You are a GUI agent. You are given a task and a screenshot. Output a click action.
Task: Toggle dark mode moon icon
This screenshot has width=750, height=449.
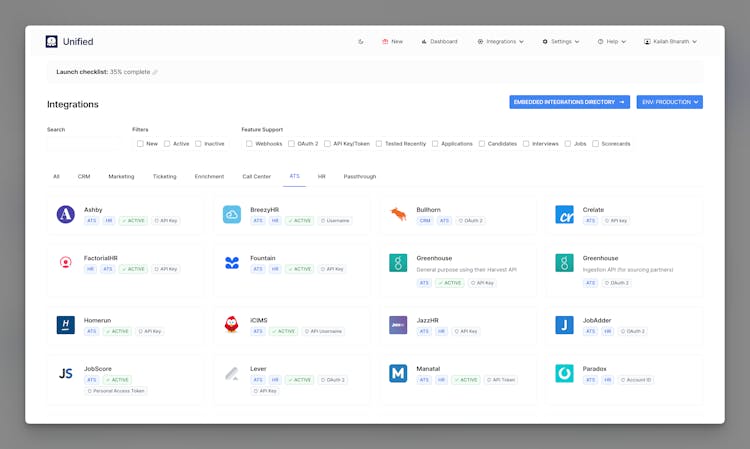pyautogui.click(x=361, y=42)
